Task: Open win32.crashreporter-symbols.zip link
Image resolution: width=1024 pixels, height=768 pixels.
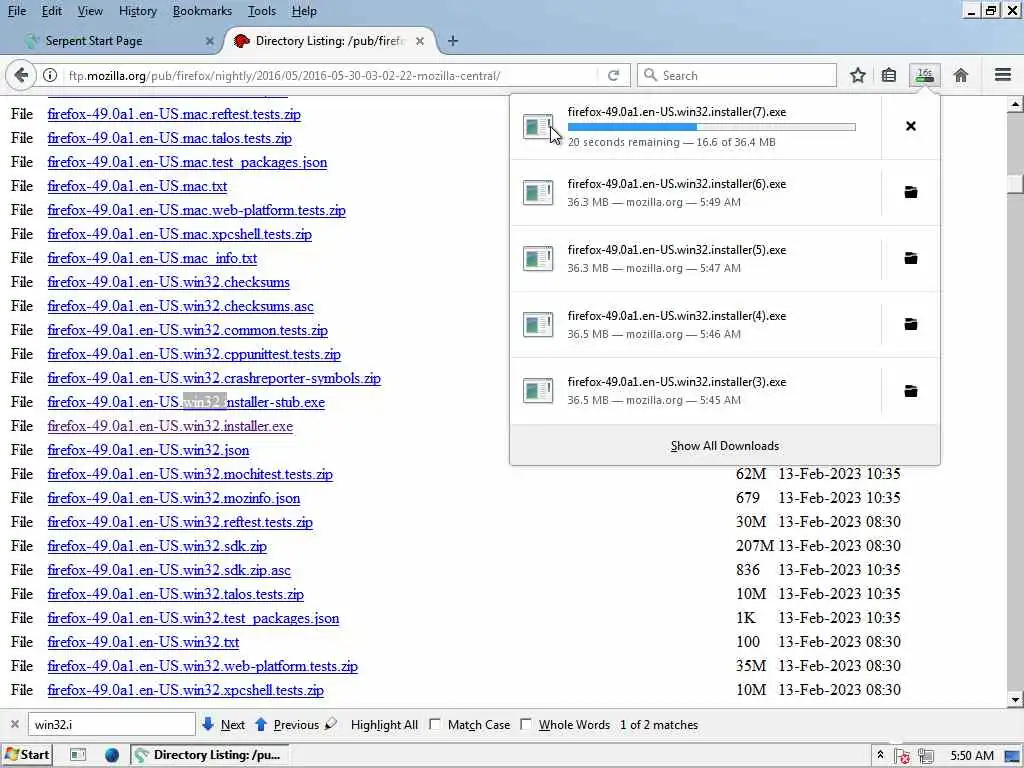Action: click(214, 378)
